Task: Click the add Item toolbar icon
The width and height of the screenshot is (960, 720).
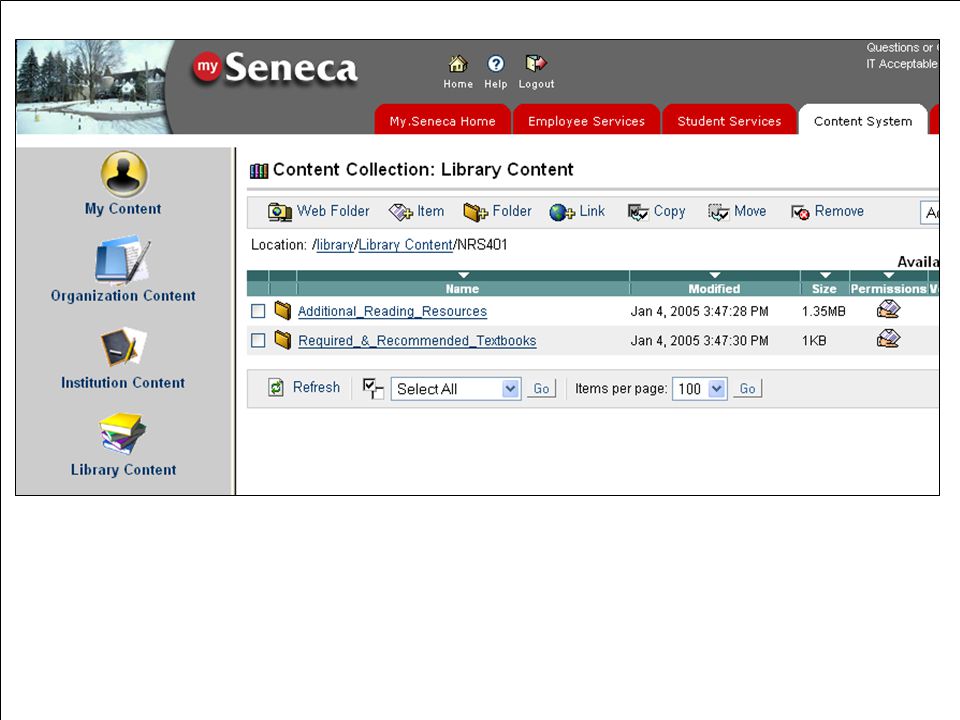Action: (x=401, y=212)
